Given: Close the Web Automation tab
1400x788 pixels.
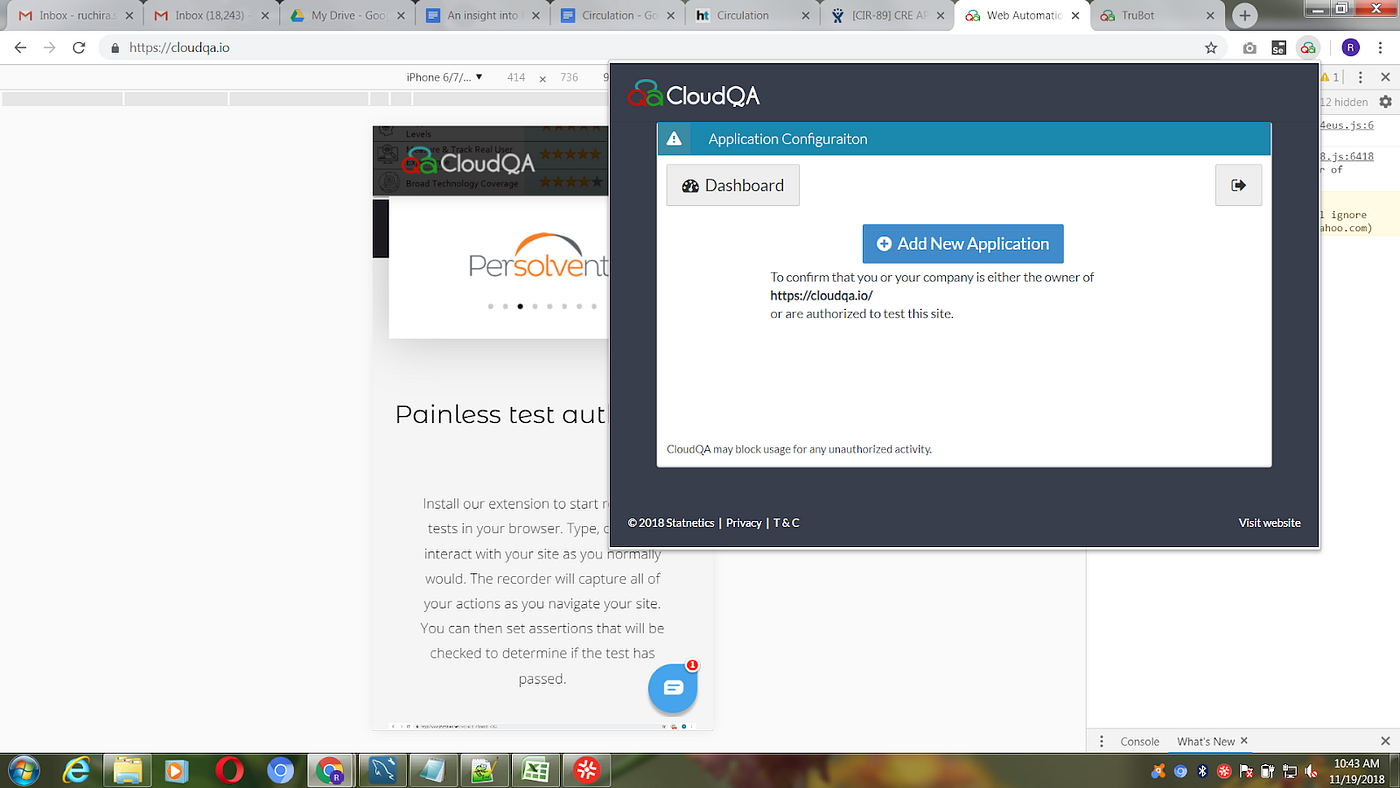Looking at the screenshot, I should tap(1073, 16).
